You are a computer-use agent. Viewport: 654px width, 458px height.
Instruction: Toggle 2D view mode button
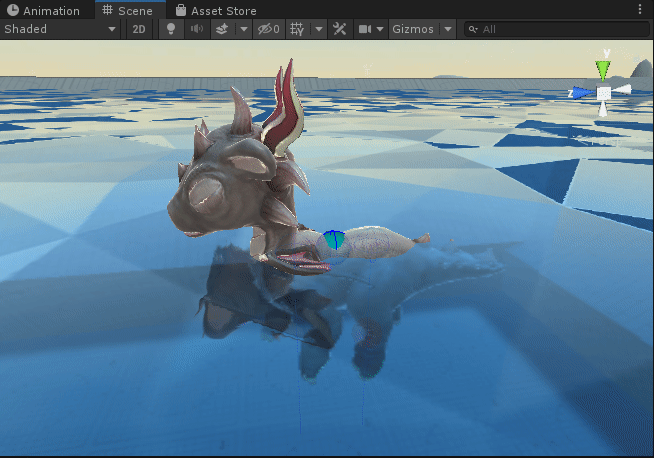pyautogui.click(x=139, y=29)
